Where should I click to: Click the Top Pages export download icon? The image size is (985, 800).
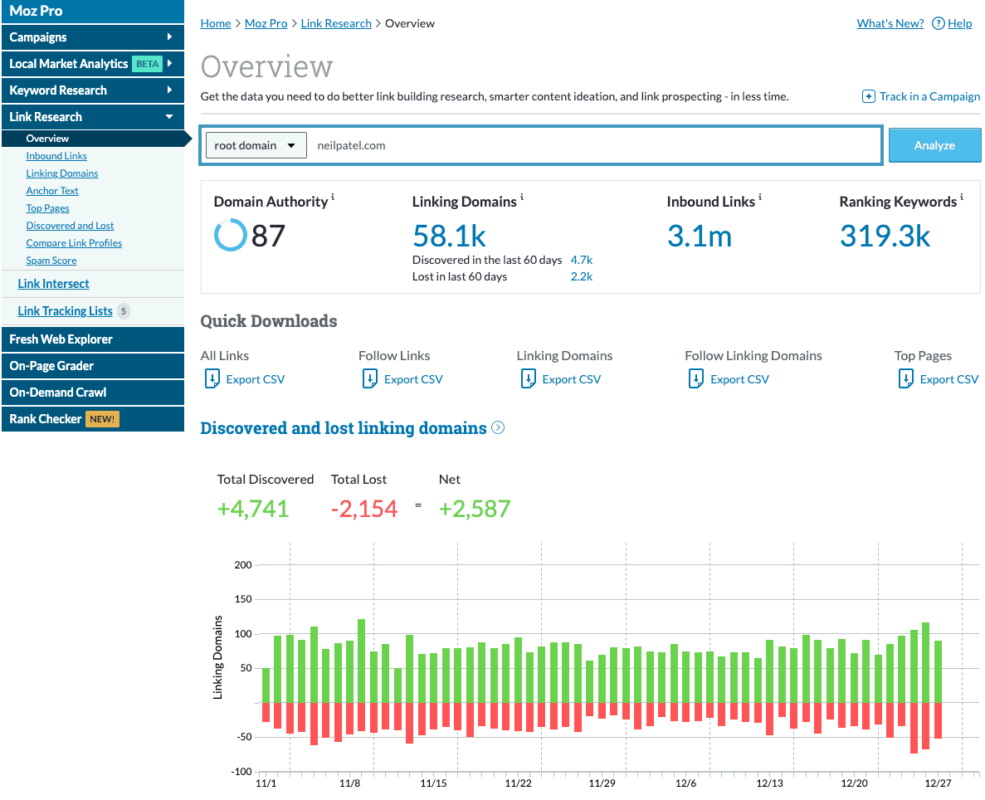pyautogui.click(x=905, y=379)
